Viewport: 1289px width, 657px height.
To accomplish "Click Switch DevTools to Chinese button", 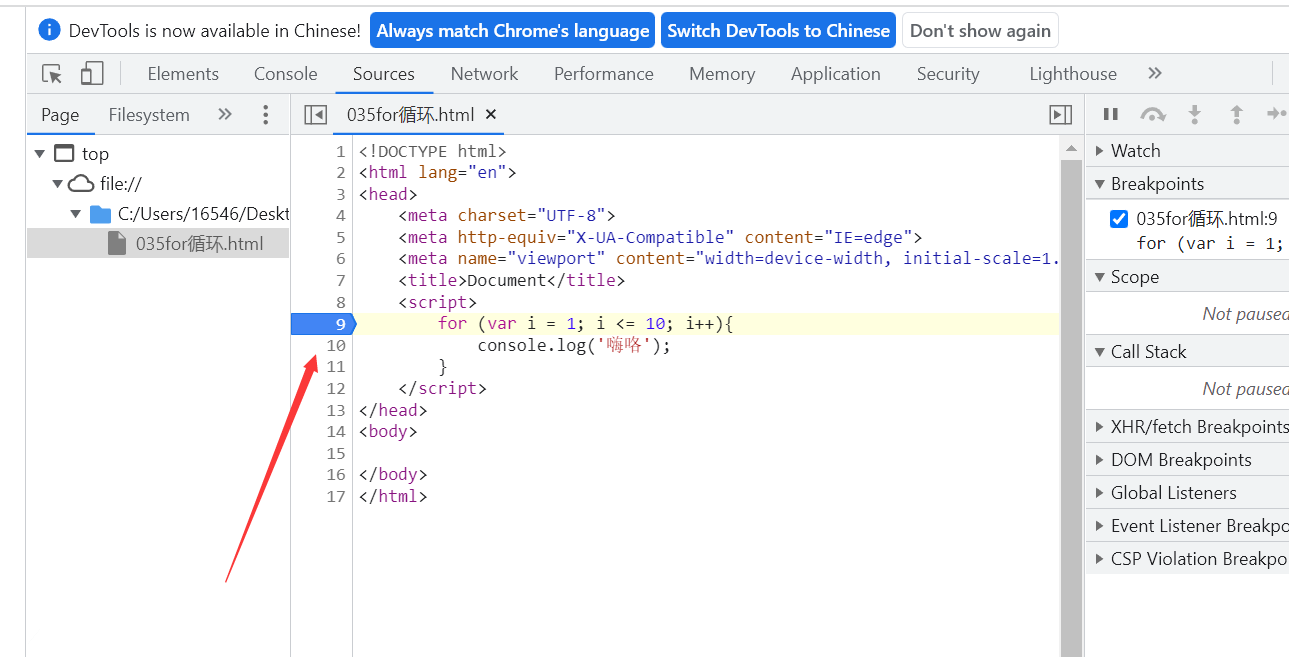I will click(x=779, y=31).
